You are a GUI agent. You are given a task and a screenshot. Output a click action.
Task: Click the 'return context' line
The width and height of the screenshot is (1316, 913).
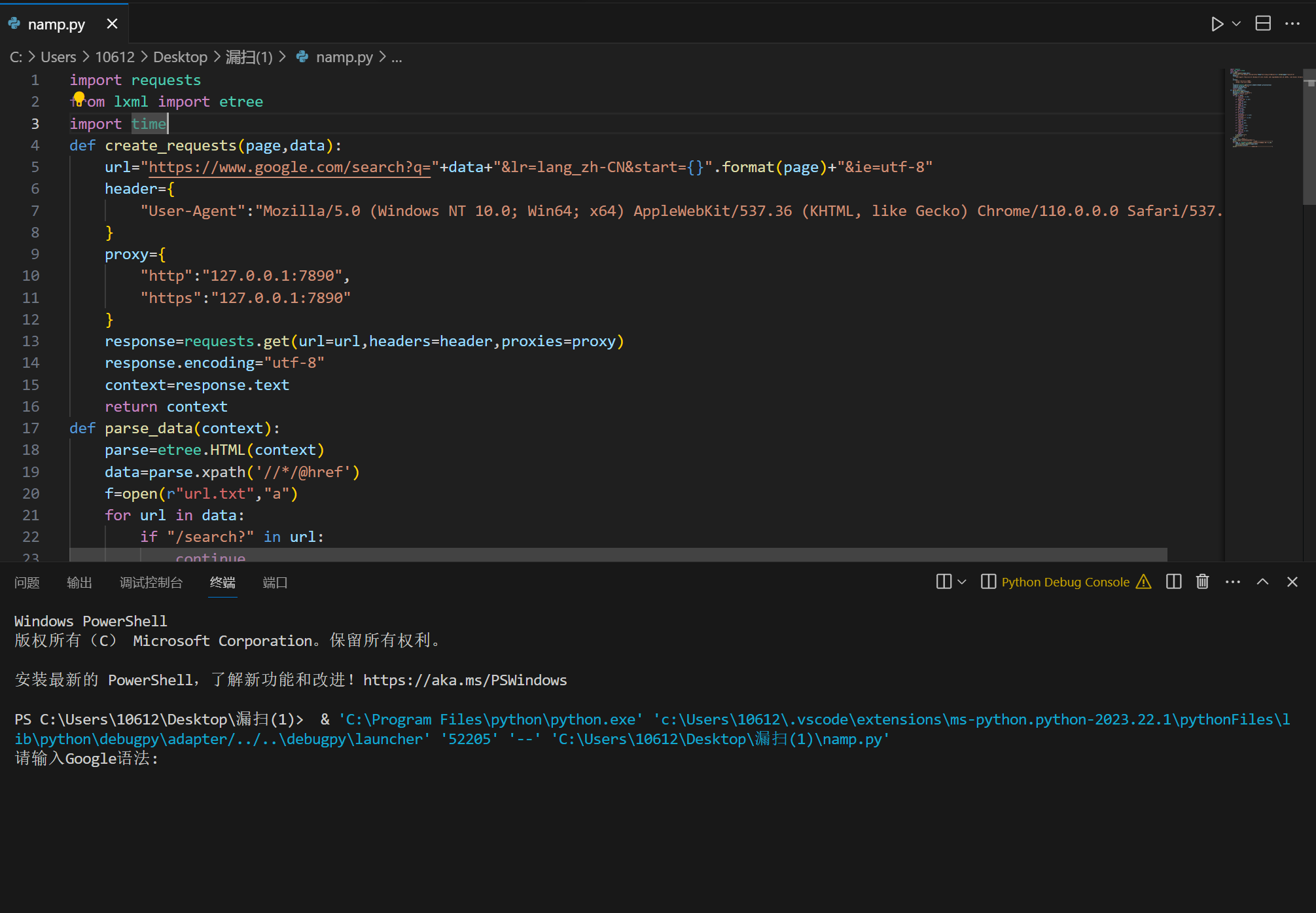click(x=166, y=406)
